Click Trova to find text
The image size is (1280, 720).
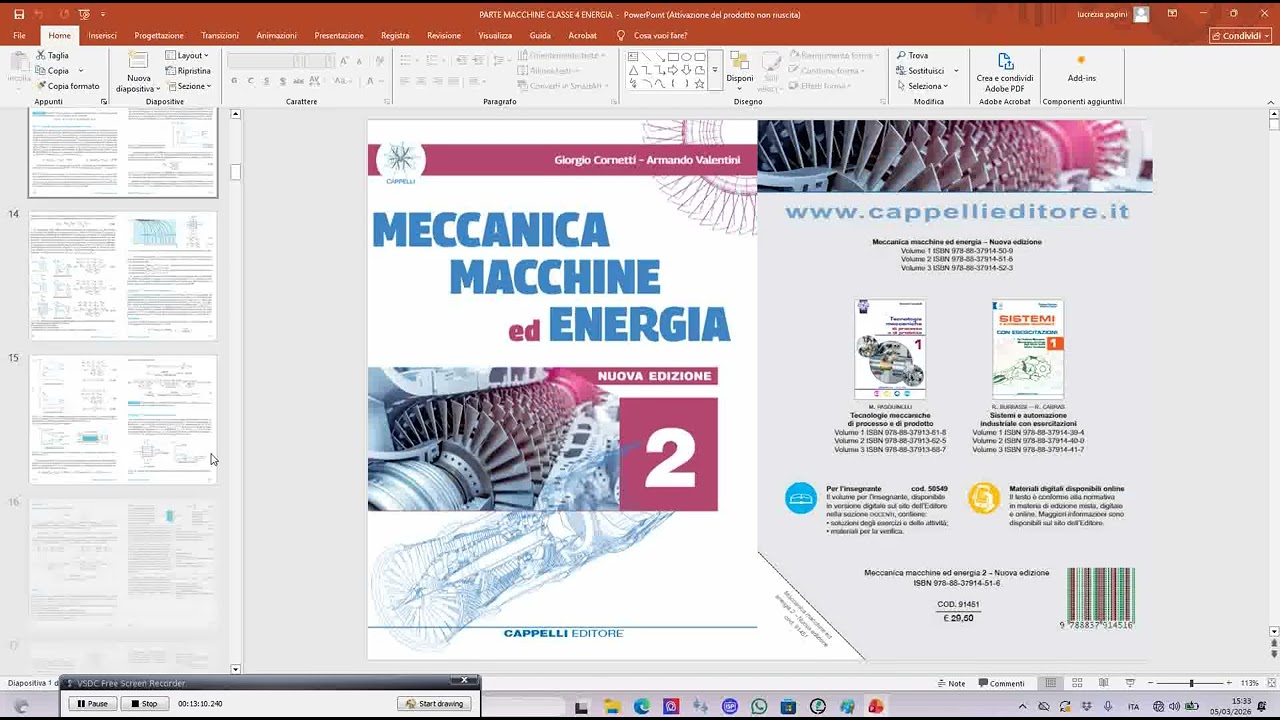tap(913, 55)
